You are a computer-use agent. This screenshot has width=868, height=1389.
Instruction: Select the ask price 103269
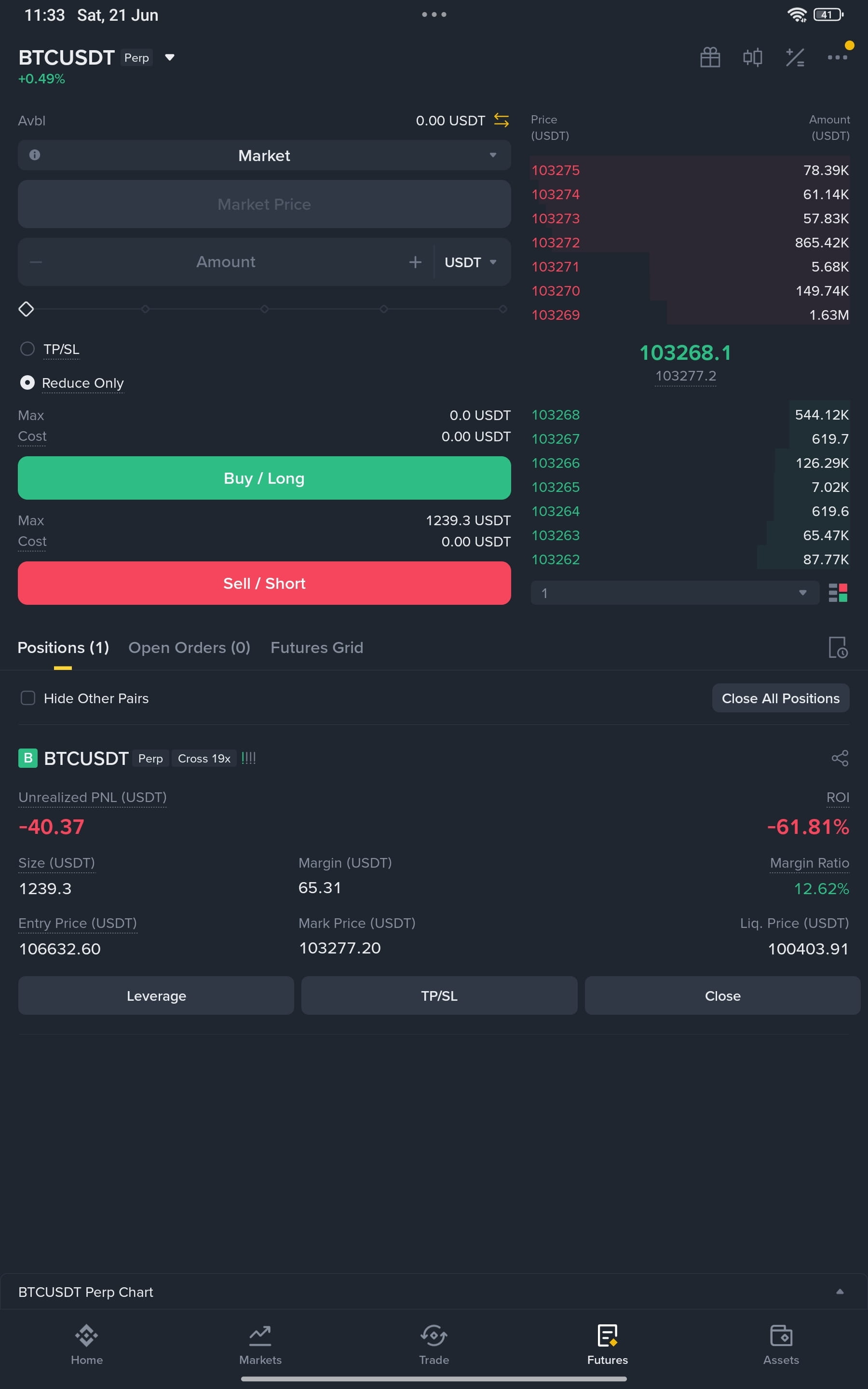[555, 315]
